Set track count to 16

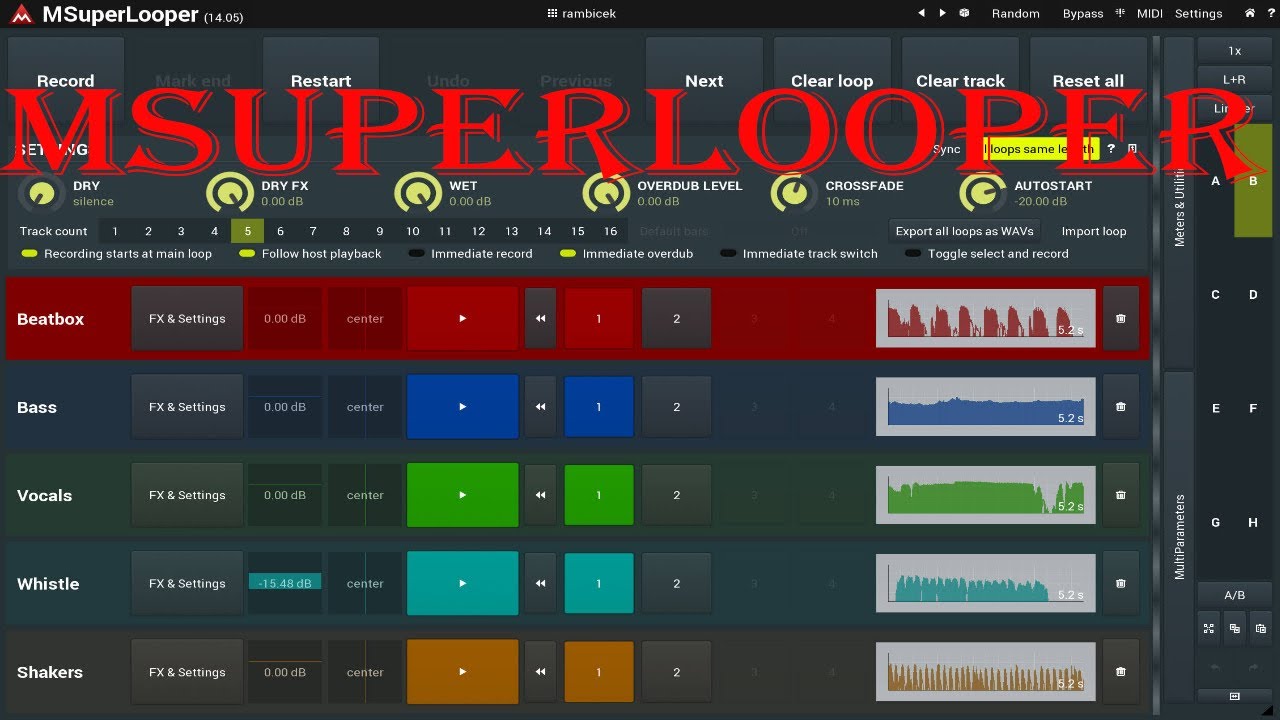610,231
